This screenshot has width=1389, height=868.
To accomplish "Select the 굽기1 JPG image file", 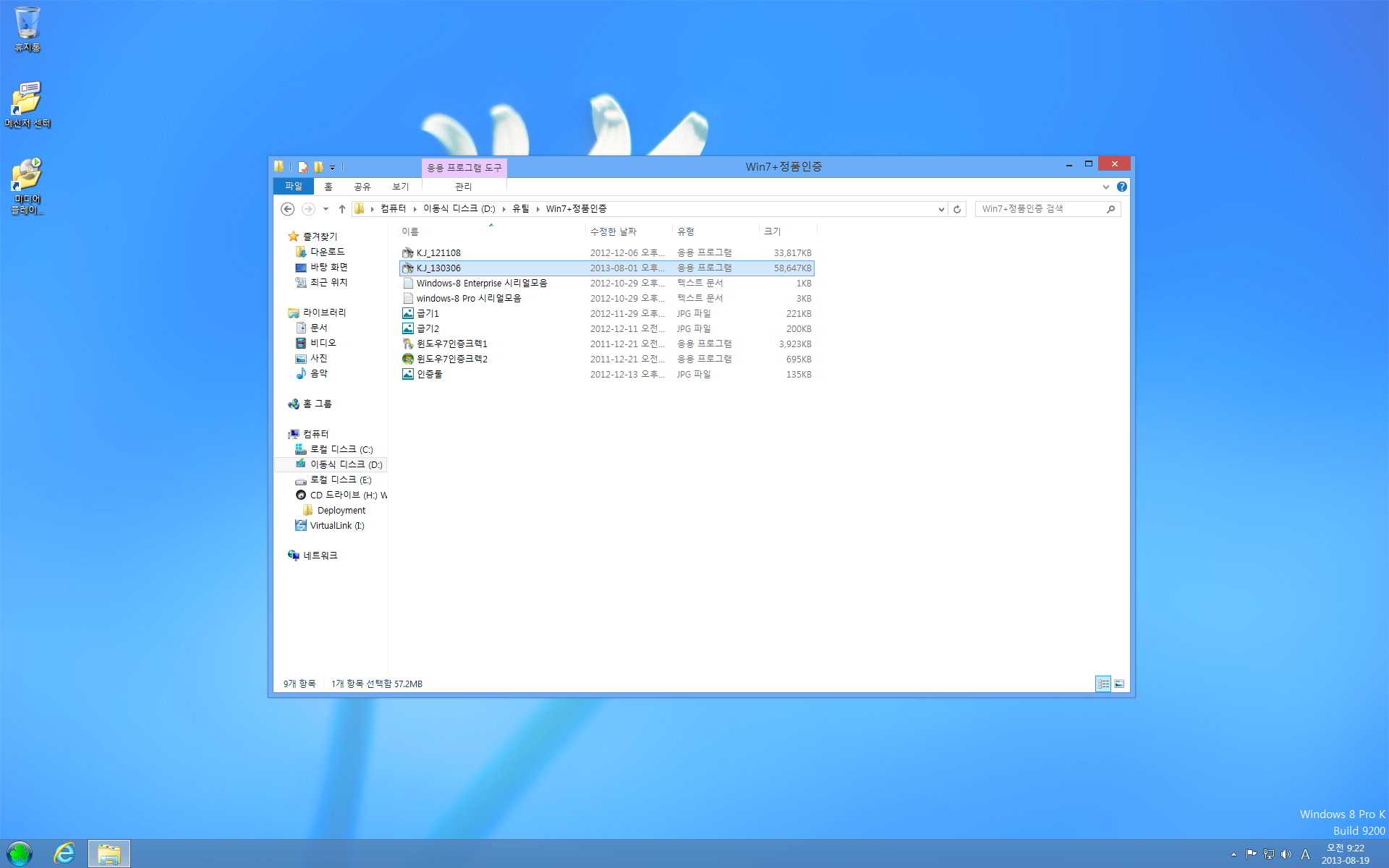I will point(606,314).
